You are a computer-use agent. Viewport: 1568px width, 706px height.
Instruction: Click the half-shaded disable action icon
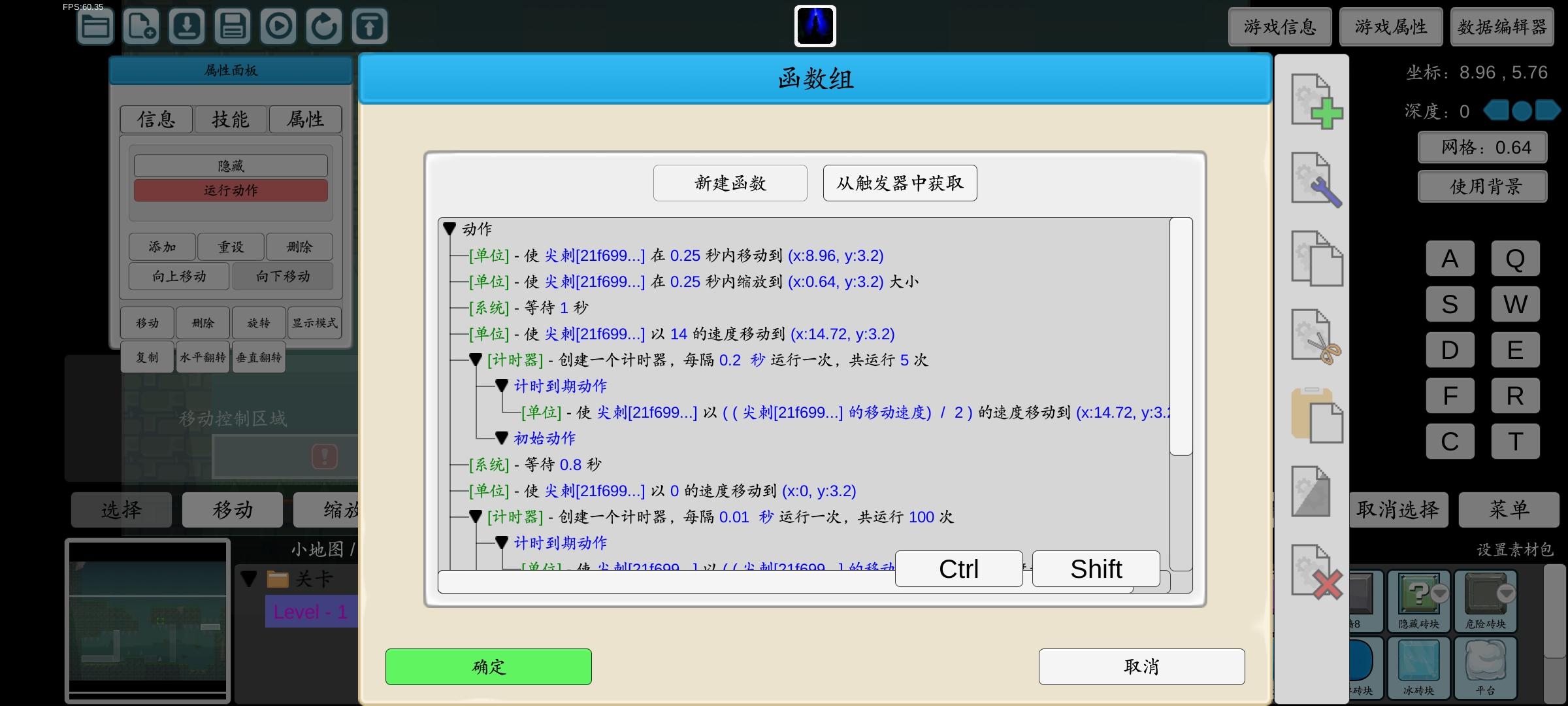1311,492
